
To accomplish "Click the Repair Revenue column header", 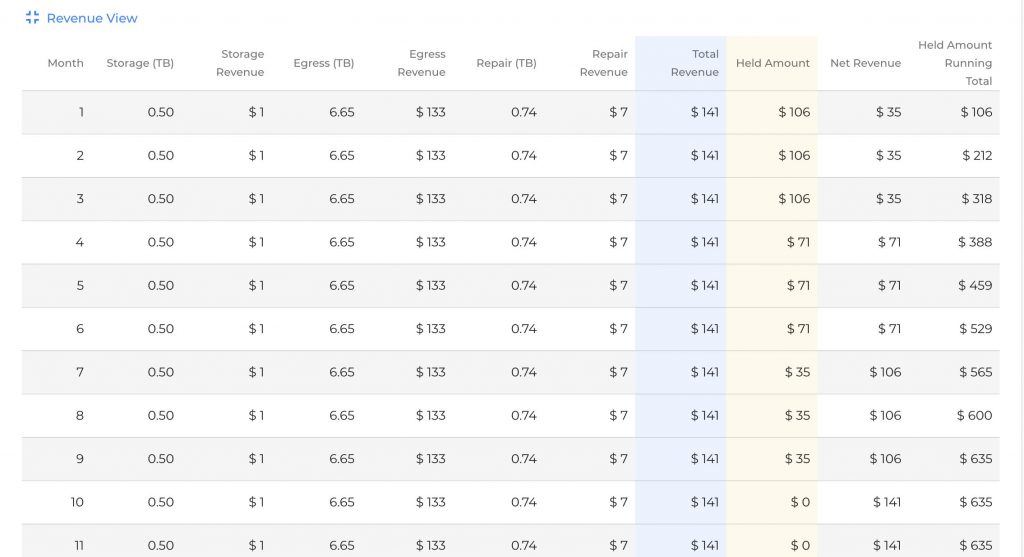I will 604,63.
